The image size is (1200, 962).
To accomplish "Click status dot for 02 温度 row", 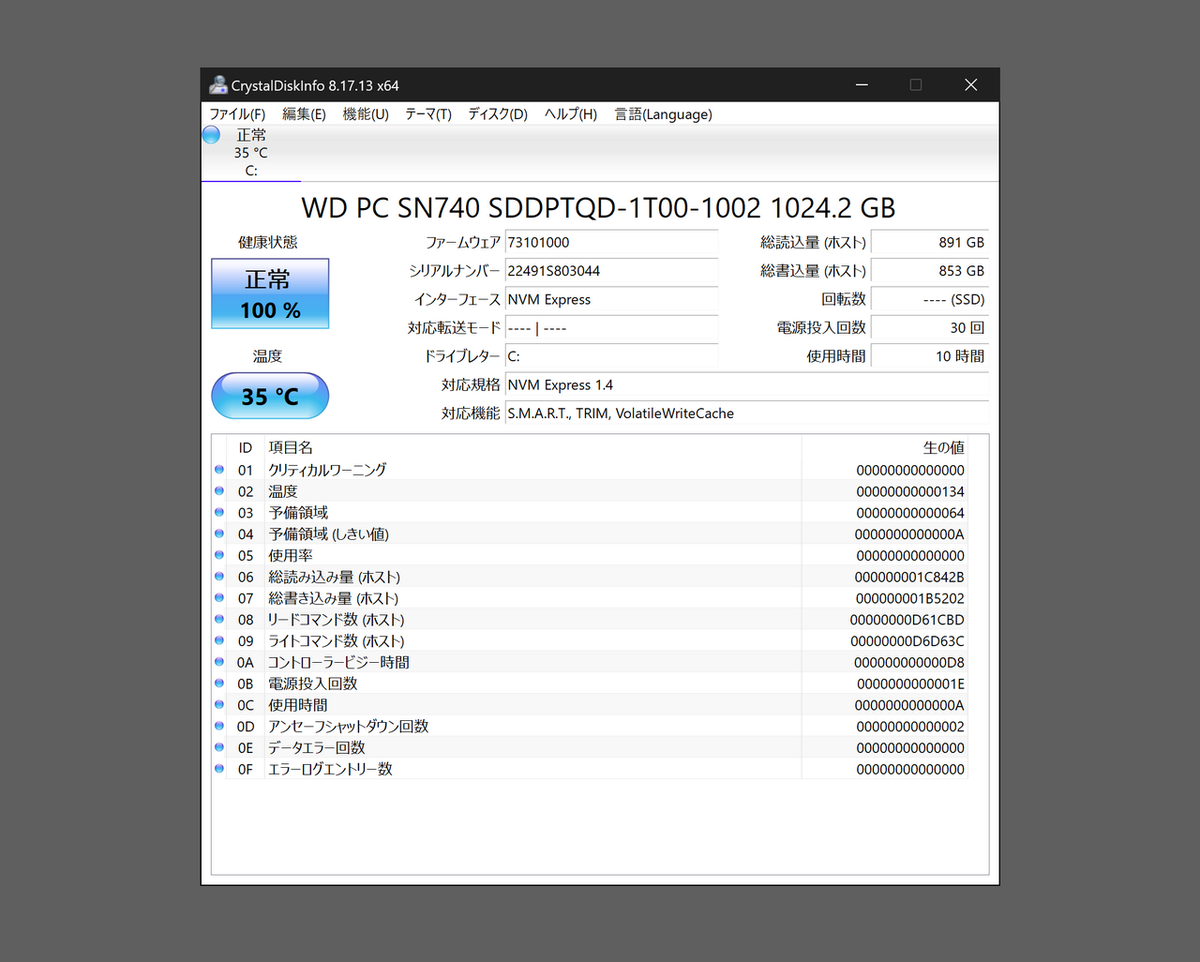I will tap(219, 491).
